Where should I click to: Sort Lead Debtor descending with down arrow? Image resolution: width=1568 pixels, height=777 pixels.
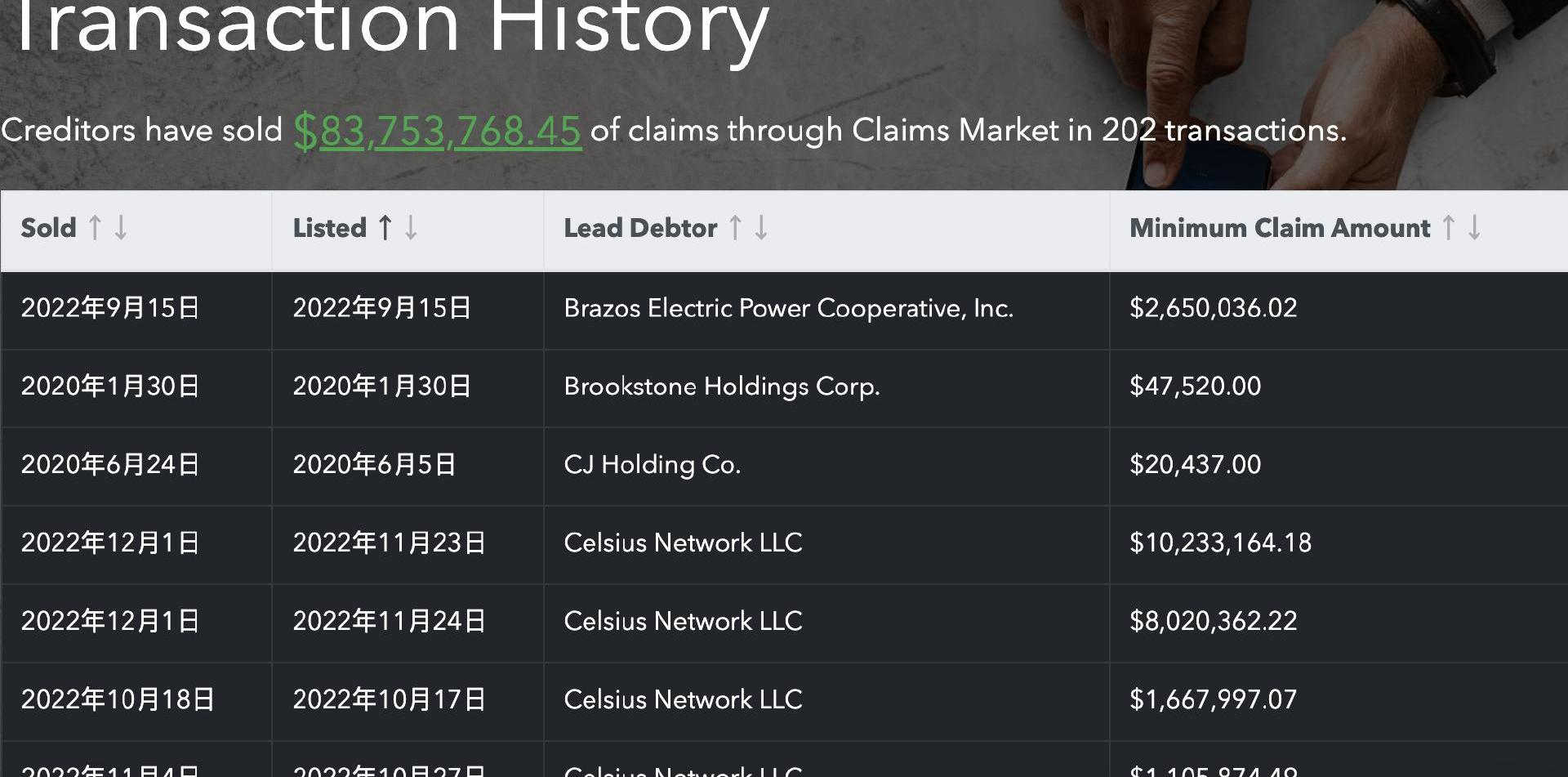tap(761, 228)
